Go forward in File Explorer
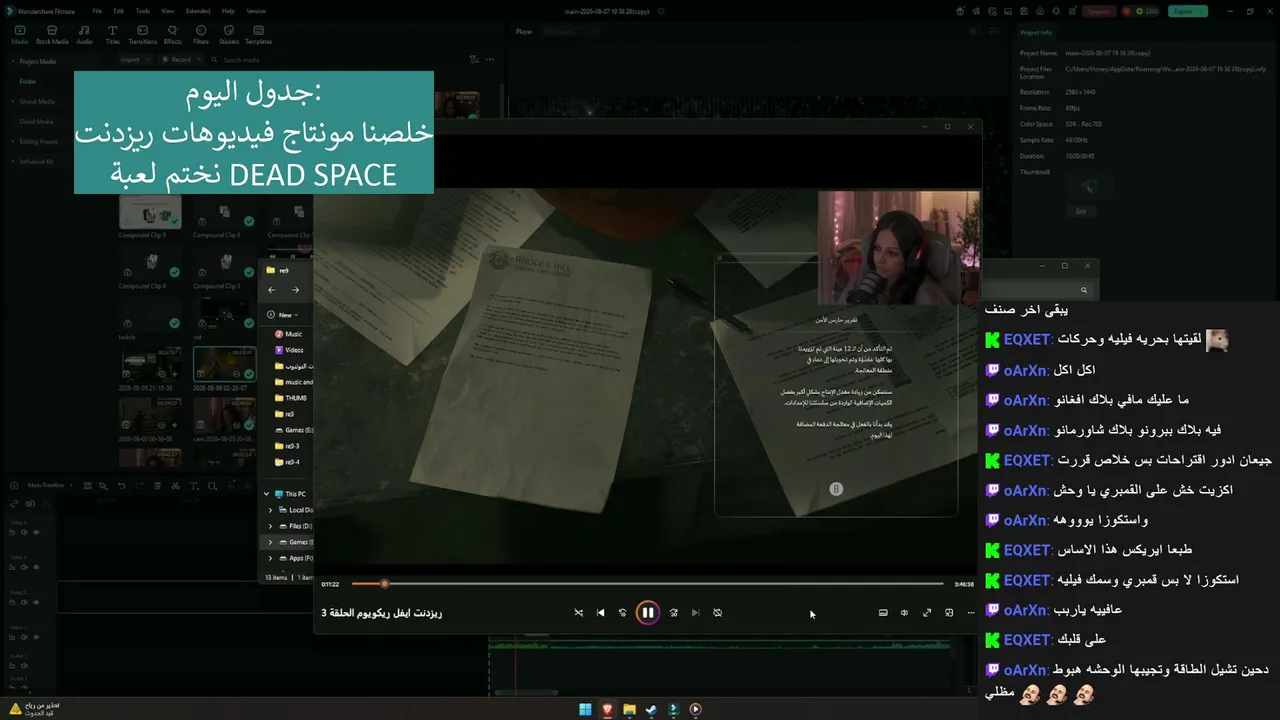The width and height of the screenshot is (1280, 720). pyautogui.click(x=295, y=290)
